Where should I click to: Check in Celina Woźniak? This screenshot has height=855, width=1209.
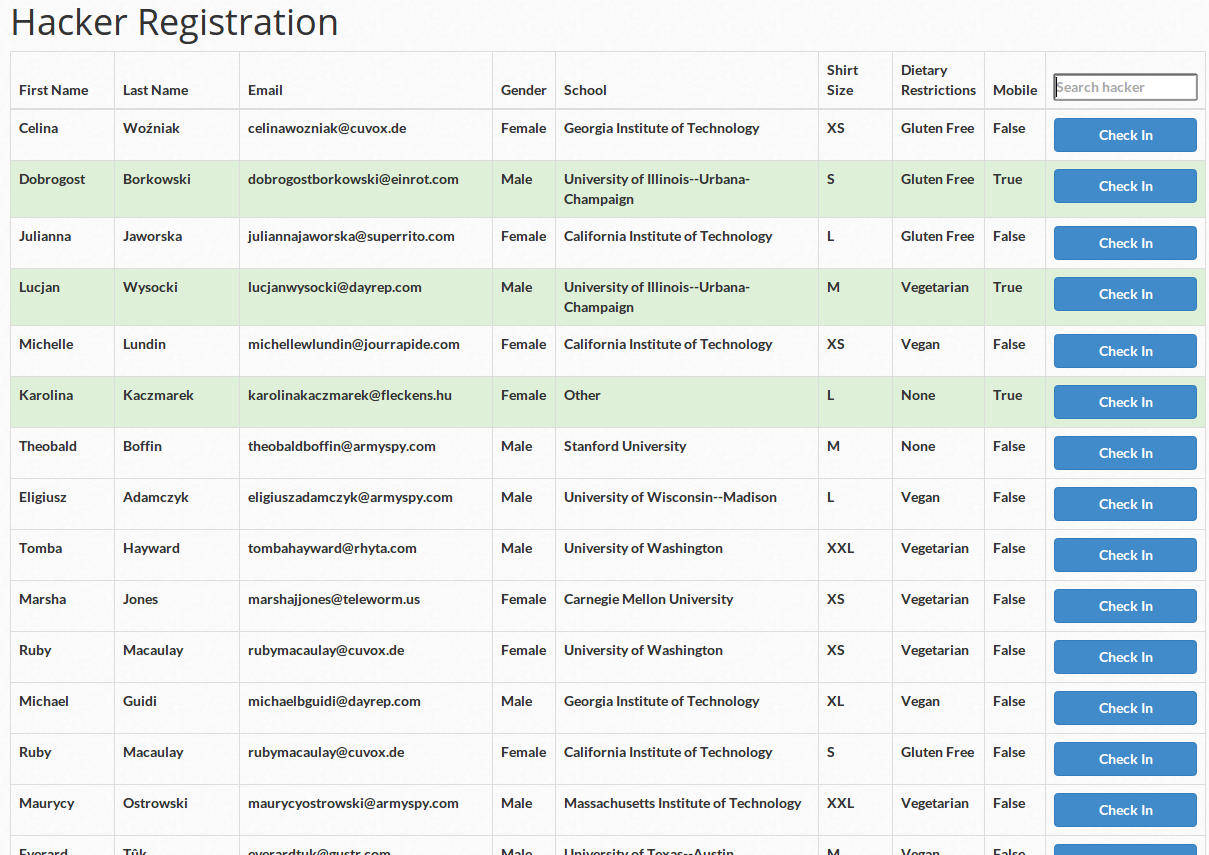pyautogui.click(x=1125, y=135)
